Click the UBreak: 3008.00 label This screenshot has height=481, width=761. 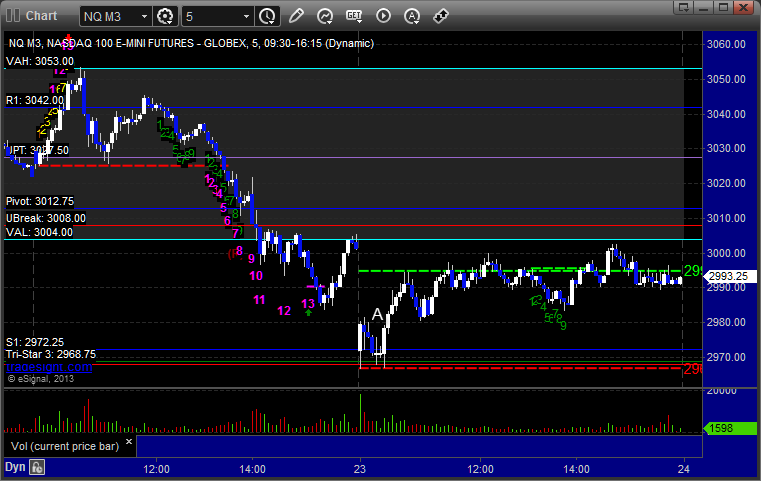(x=46, y=218)
